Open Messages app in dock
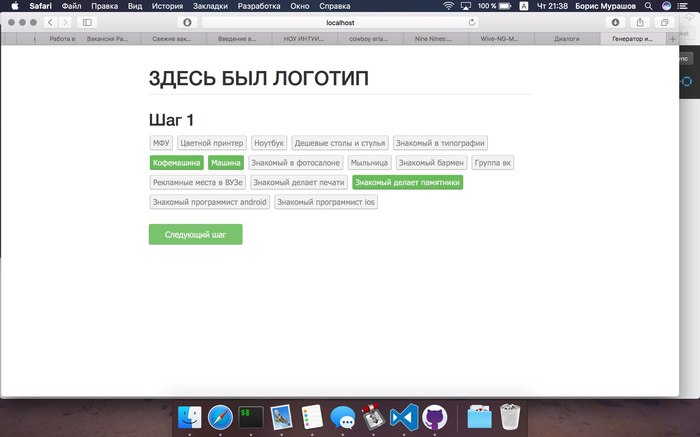The image size is (700, 437). [x=343, y=418]
